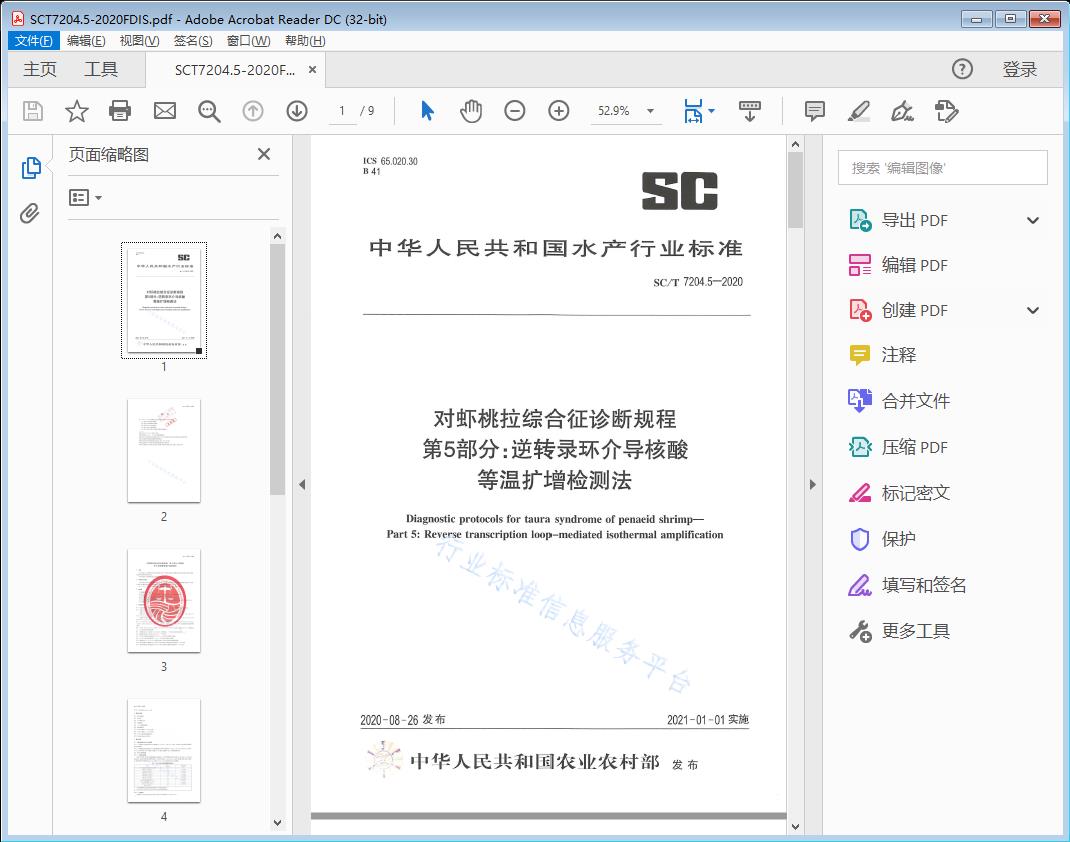1070x842 pixels.
Task: Open the 文件 menu
Action: [33, 40]
